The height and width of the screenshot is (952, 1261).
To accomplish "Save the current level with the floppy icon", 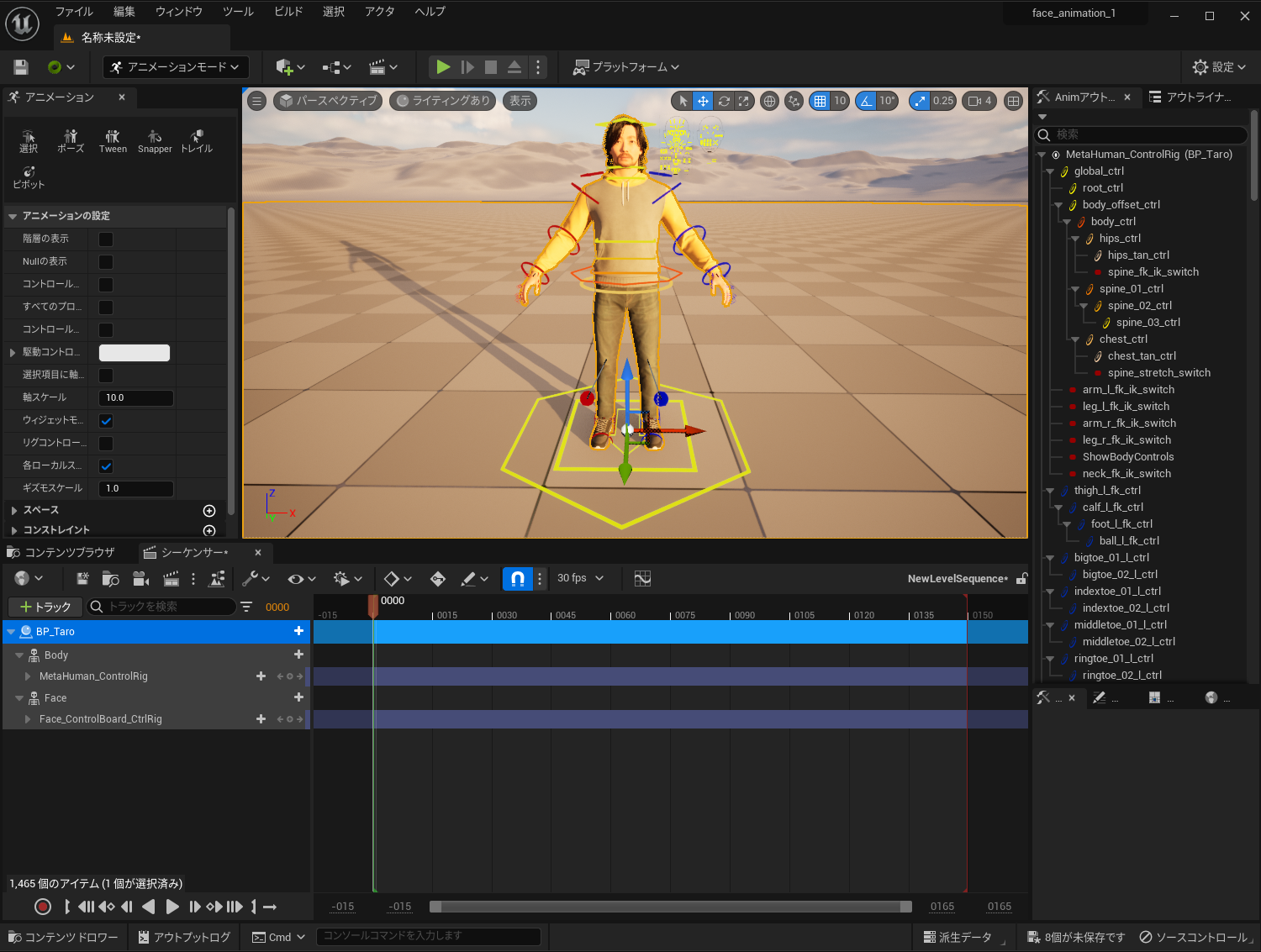I will coord(21,67).
